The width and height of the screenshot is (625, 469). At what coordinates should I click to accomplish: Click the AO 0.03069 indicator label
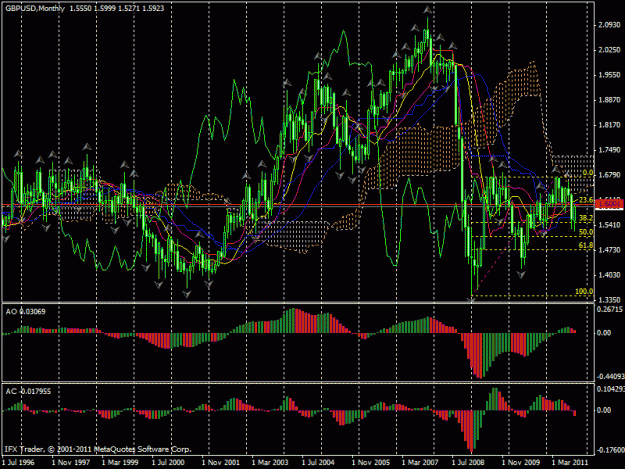coord(26,312)
